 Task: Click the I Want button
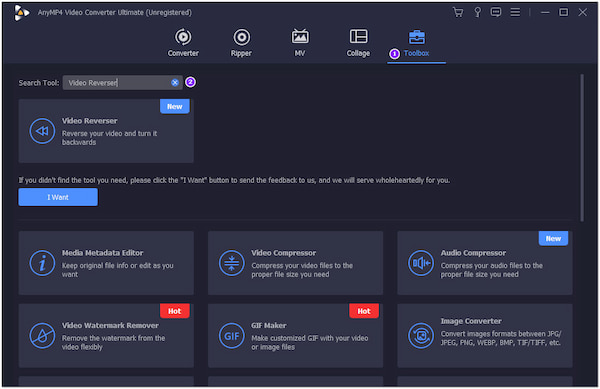58,197
